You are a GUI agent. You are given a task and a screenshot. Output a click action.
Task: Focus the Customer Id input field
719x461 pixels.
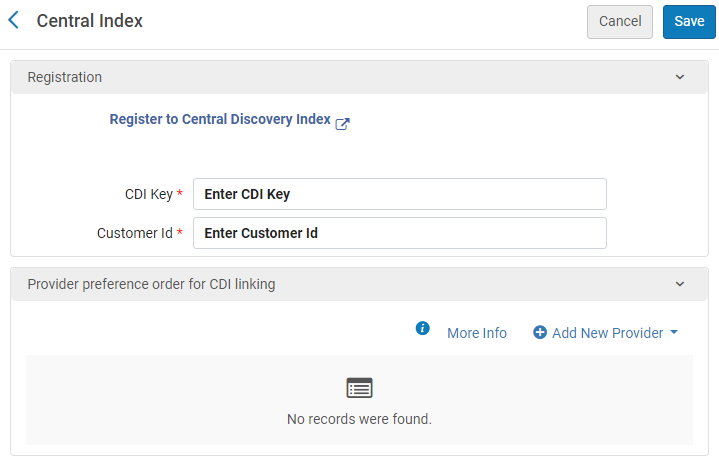[x=400, y=233]
